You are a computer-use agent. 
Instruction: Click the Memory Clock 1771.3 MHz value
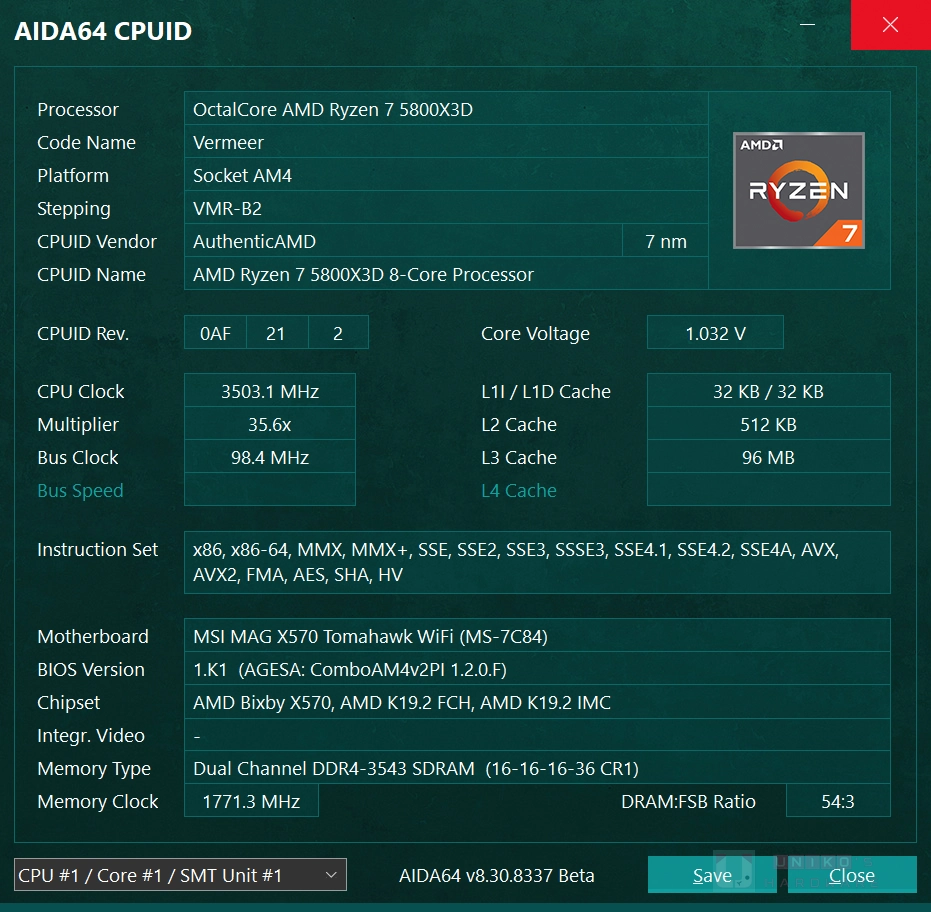251,801
